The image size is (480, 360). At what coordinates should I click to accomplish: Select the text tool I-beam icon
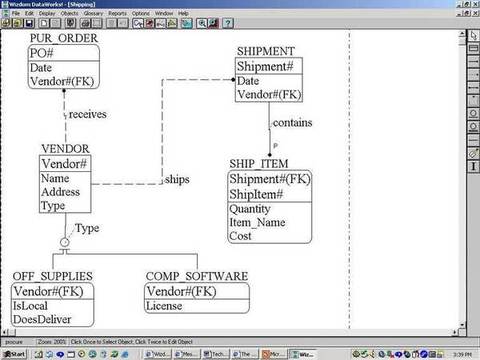tap(473, 166)
